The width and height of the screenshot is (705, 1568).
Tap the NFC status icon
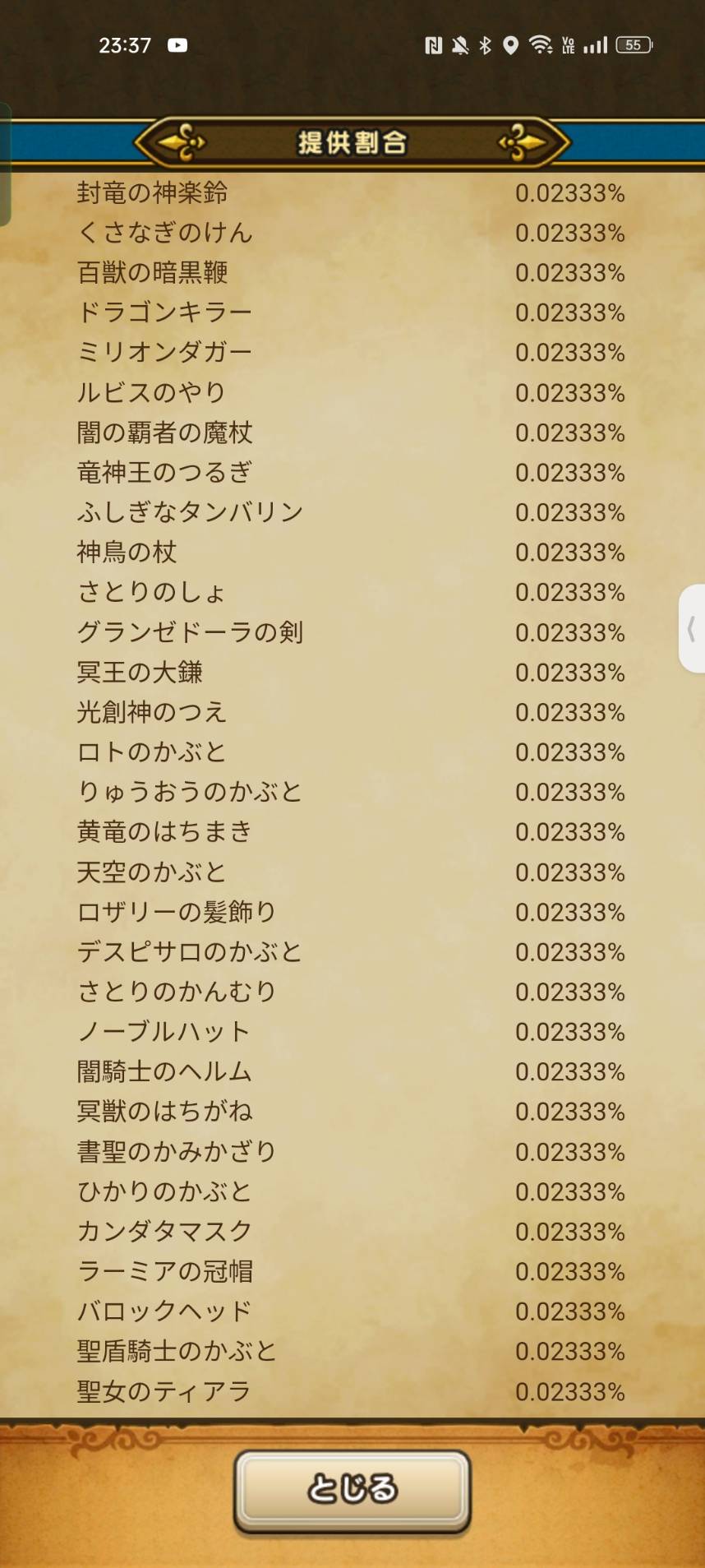coord(433,45)
